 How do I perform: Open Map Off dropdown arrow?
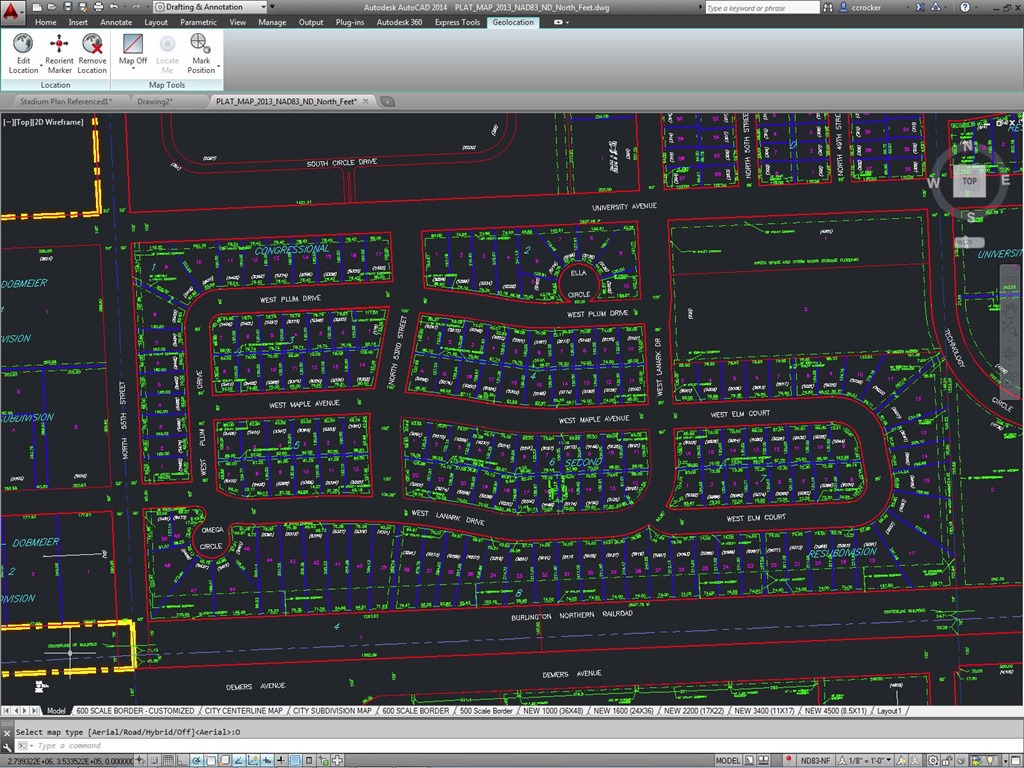point(133,68)
